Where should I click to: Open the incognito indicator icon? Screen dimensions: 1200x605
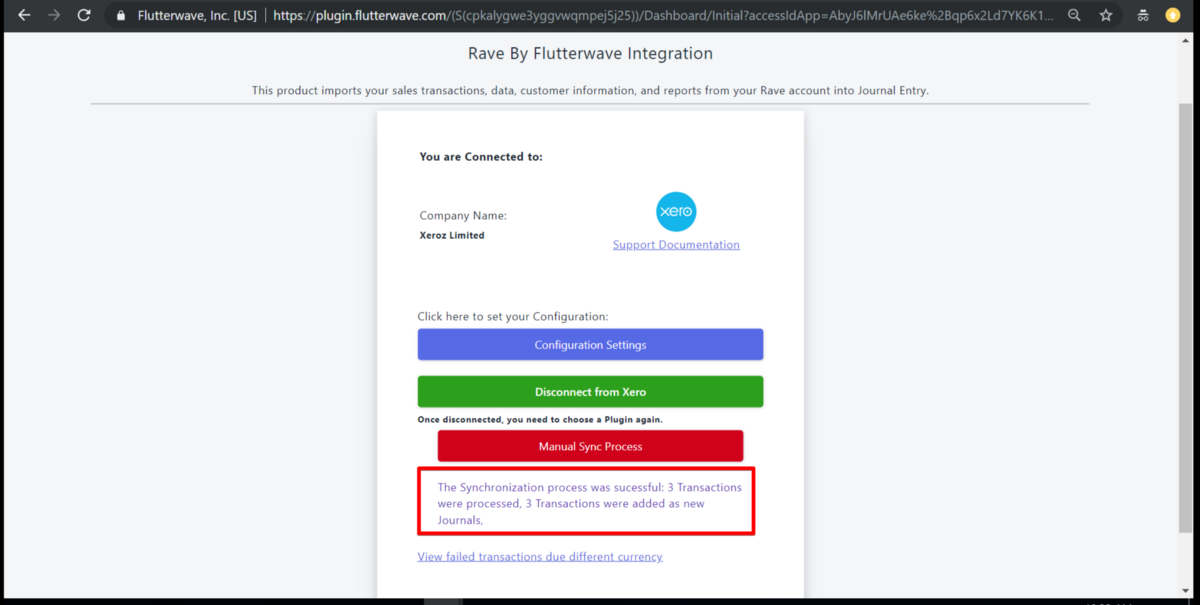coord(1142,15)
